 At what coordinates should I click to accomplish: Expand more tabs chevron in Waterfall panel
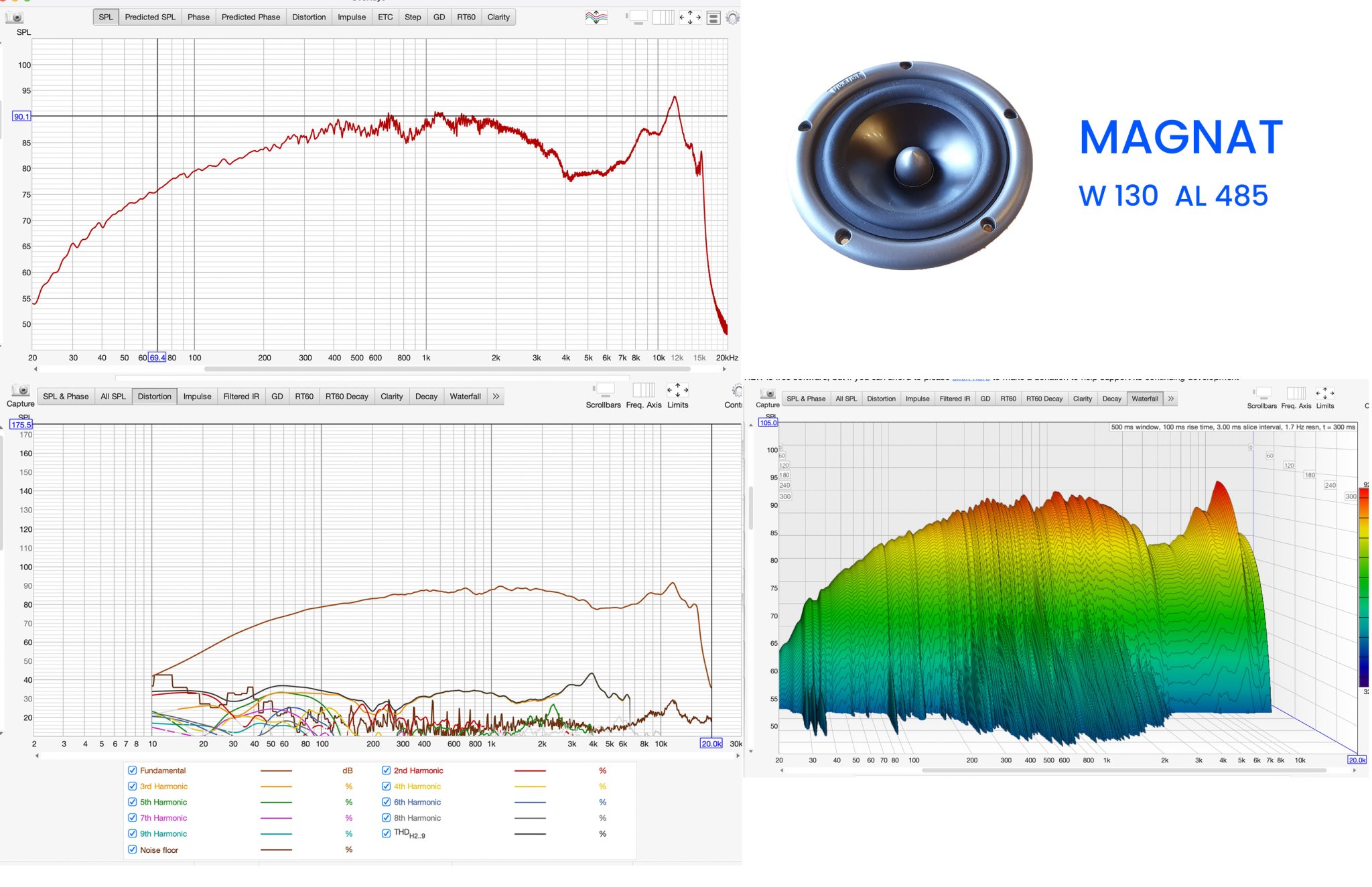1171,399
